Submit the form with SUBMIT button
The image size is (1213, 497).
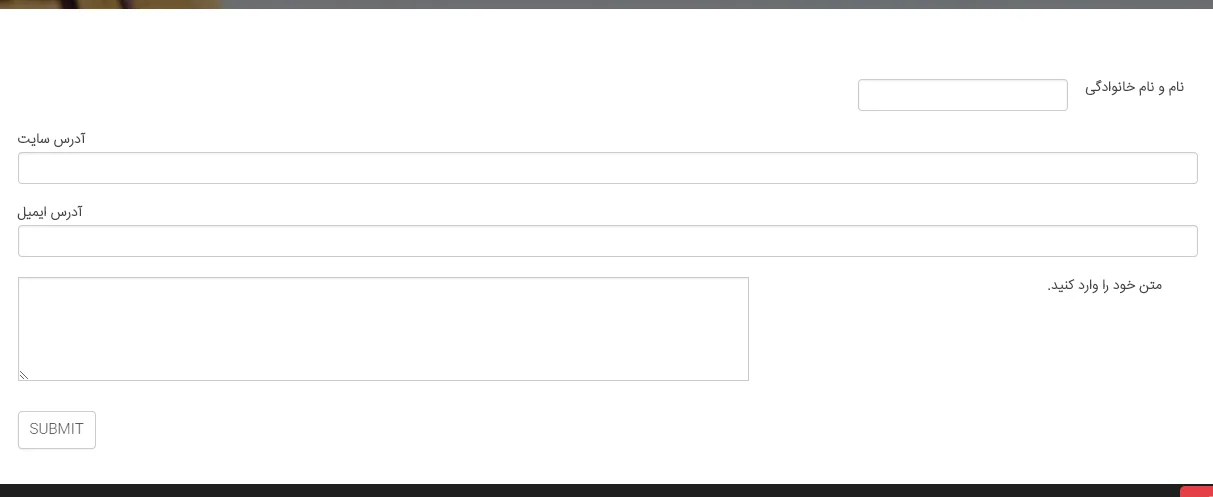pyautogui.click(x=57, y=430)
